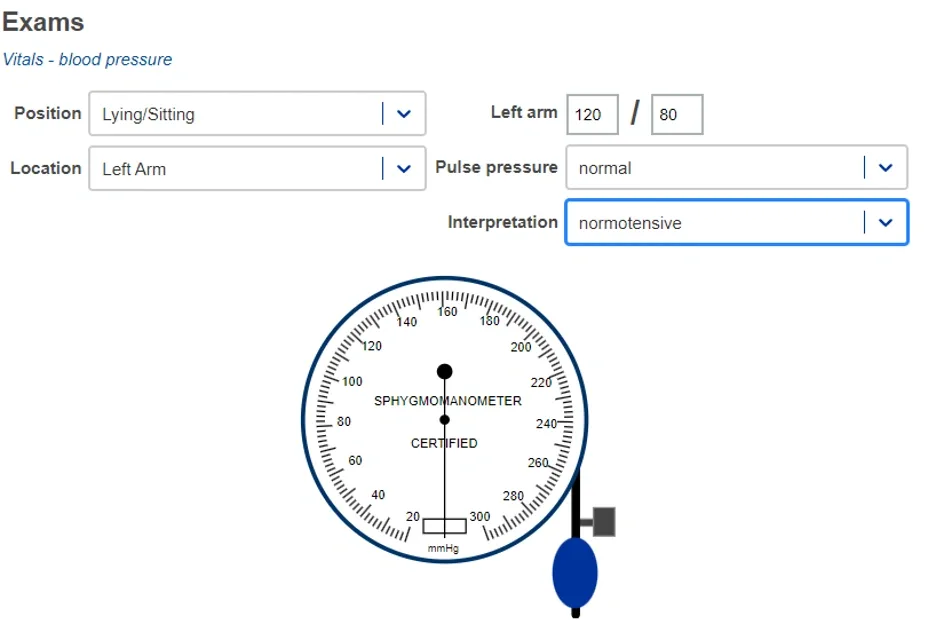Click the 240 mark on the gauge

[x=546, y=424]
